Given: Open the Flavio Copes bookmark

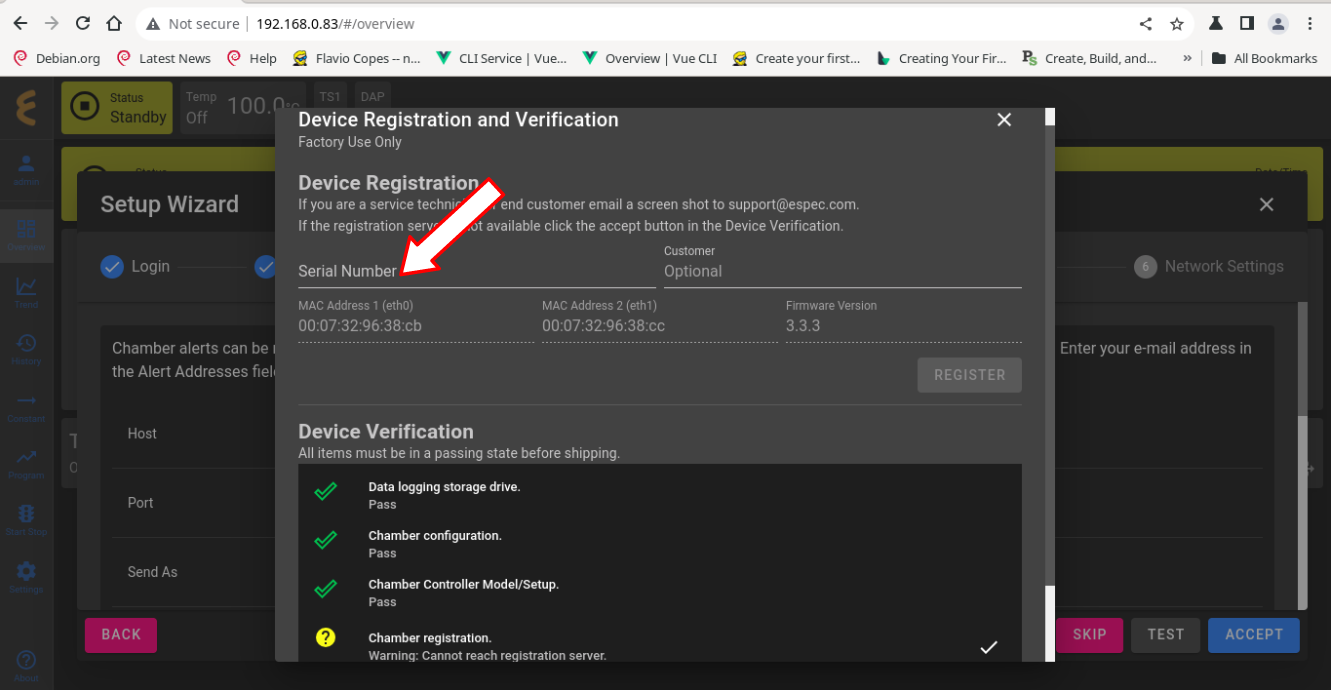Looking at the screenshot, I should pos(357,58).
